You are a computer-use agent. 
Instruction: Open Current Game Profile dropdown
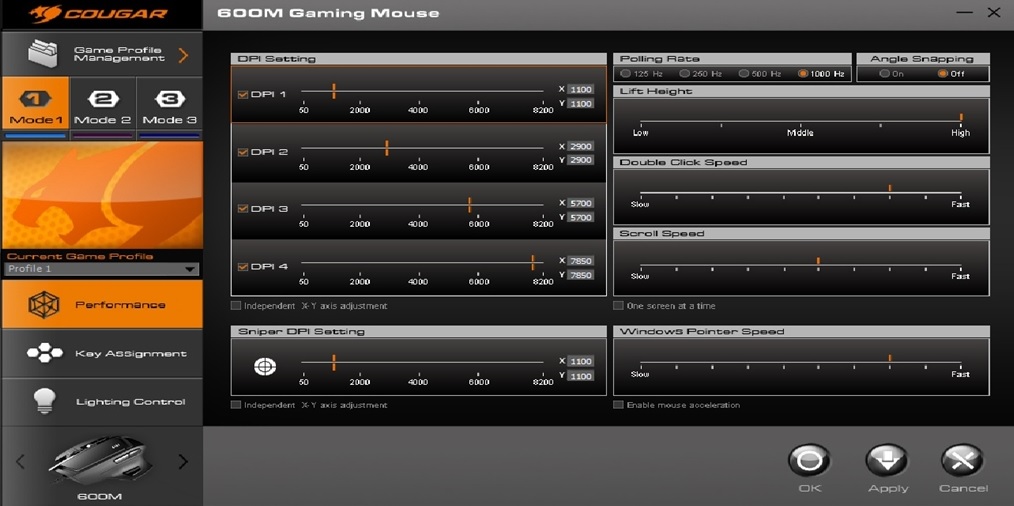[102, 269]
